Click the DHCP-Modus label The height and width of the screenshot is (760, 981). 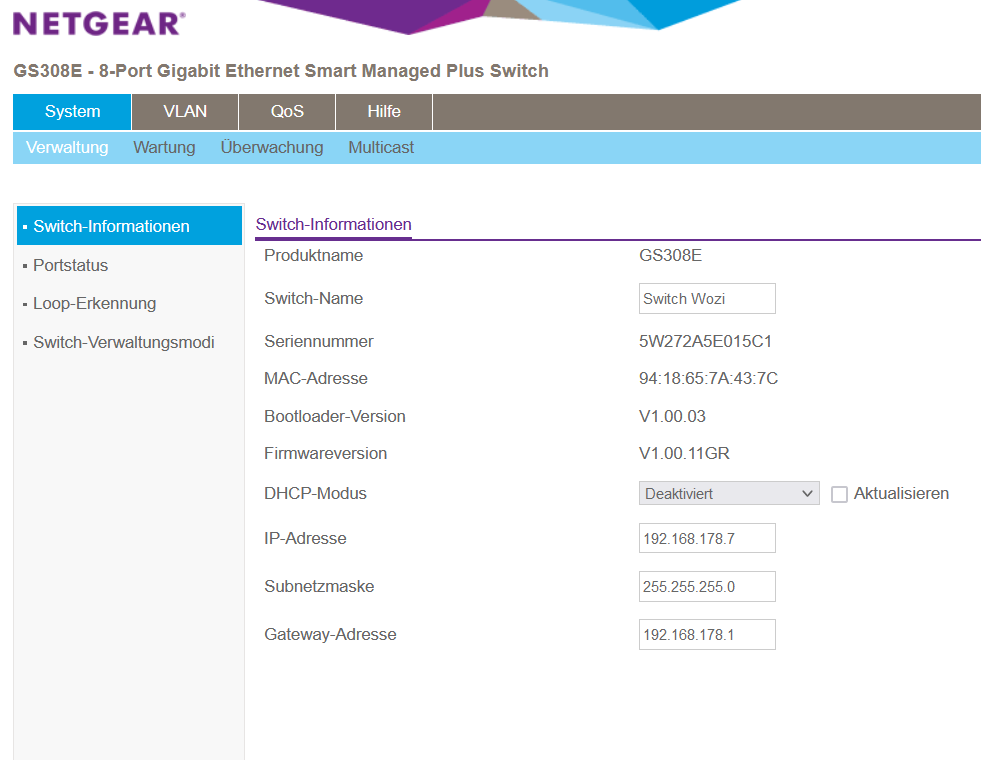[x=315, y=494]
